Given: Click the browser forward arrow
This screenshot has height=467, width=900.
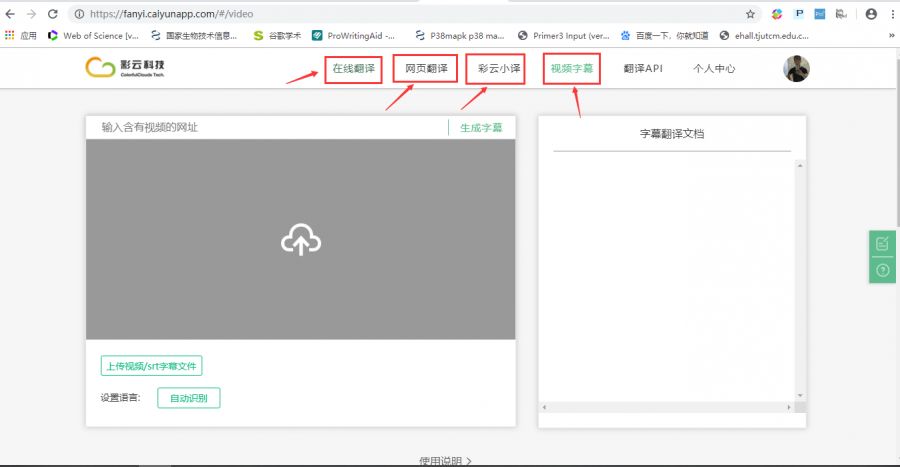Looking at the screenshot, I should pos(31,14).
